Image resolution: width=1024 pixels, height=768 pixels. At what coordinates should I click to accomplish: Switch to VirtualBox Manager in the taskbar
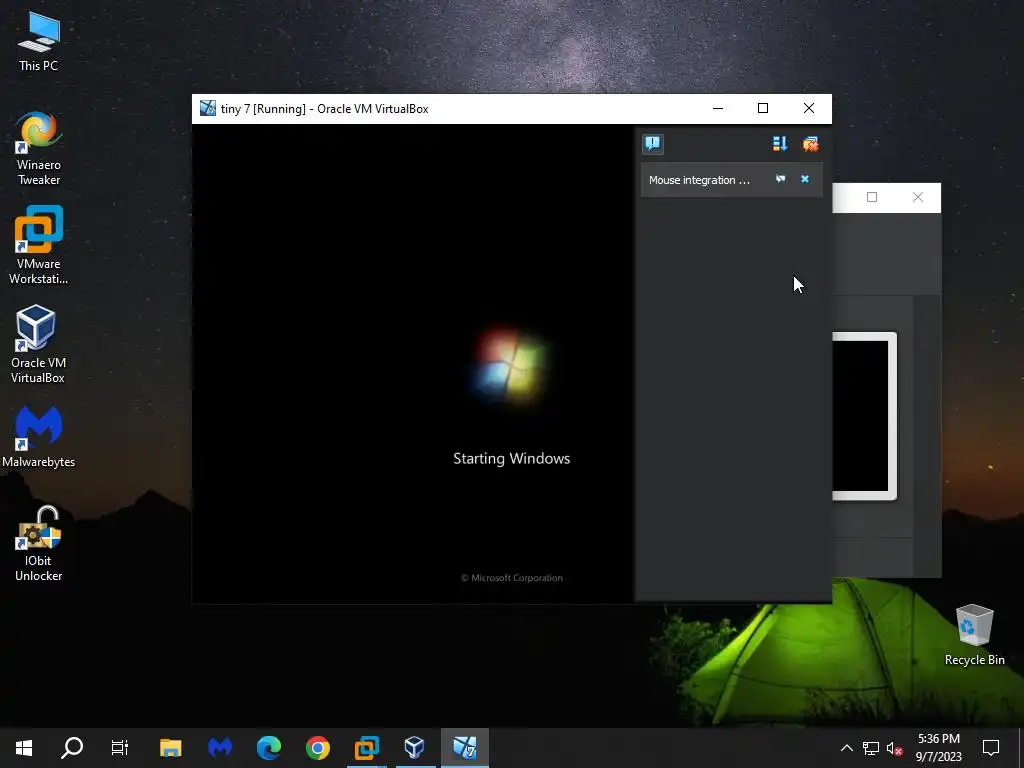[x=415, y=748]
